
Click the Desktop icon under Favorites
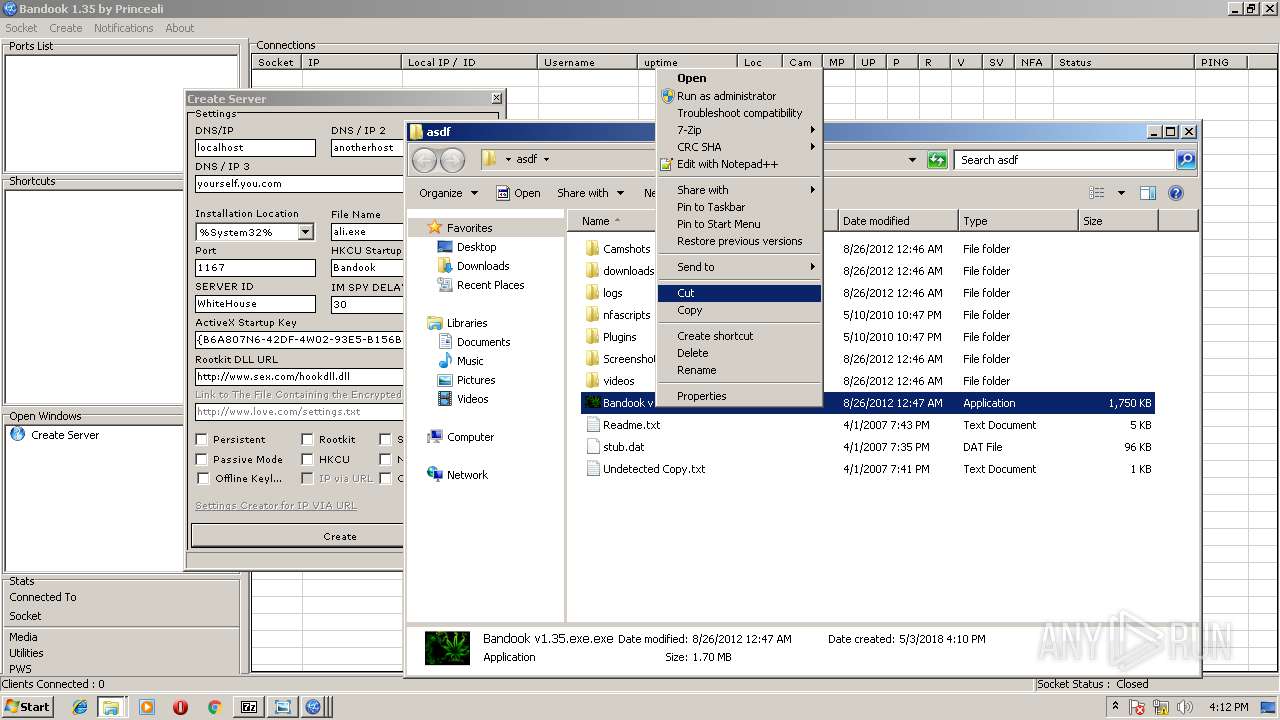click(445, 247)
